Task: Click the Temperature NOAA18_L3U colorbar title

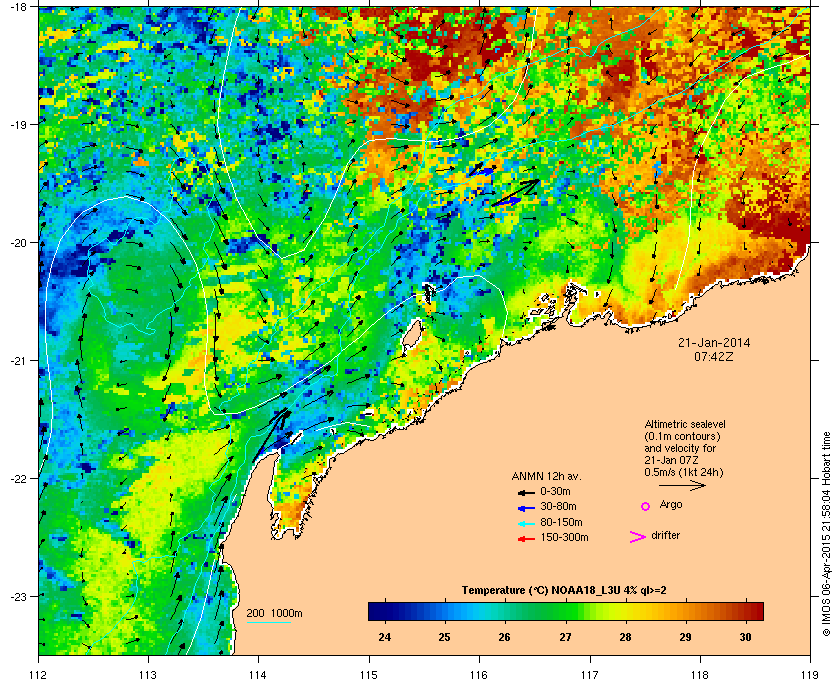Action: click(x=564, y=591)
